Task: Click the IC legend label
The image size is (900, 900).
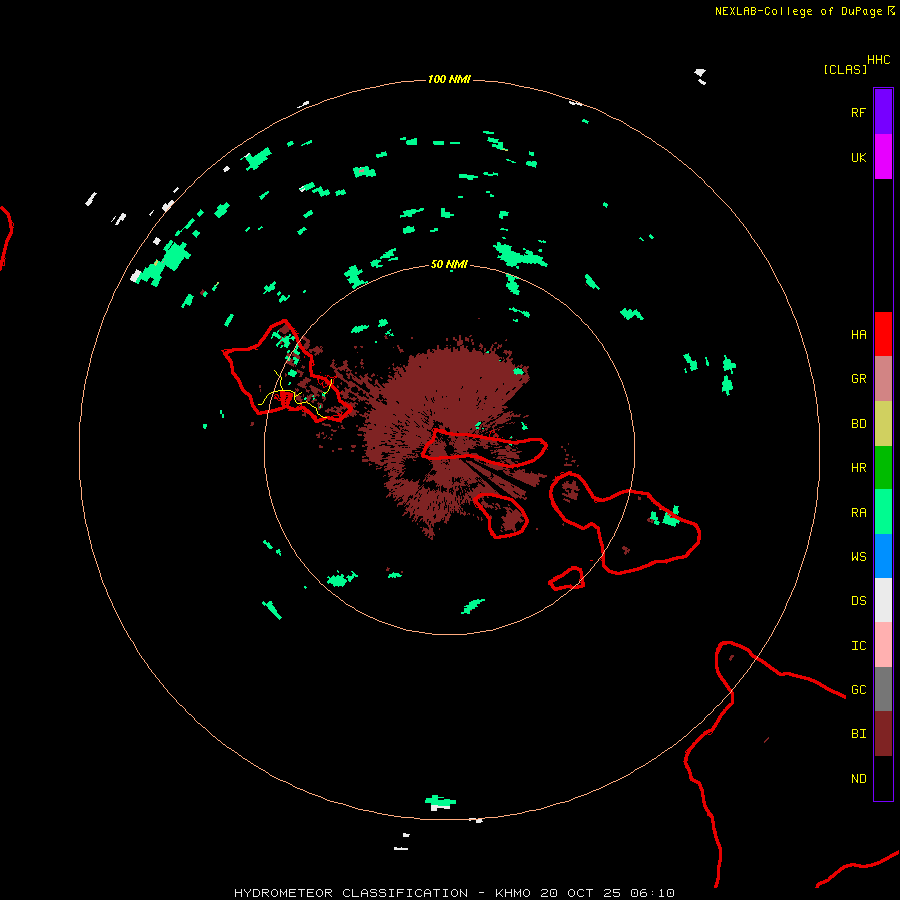Action: point(858,646)
